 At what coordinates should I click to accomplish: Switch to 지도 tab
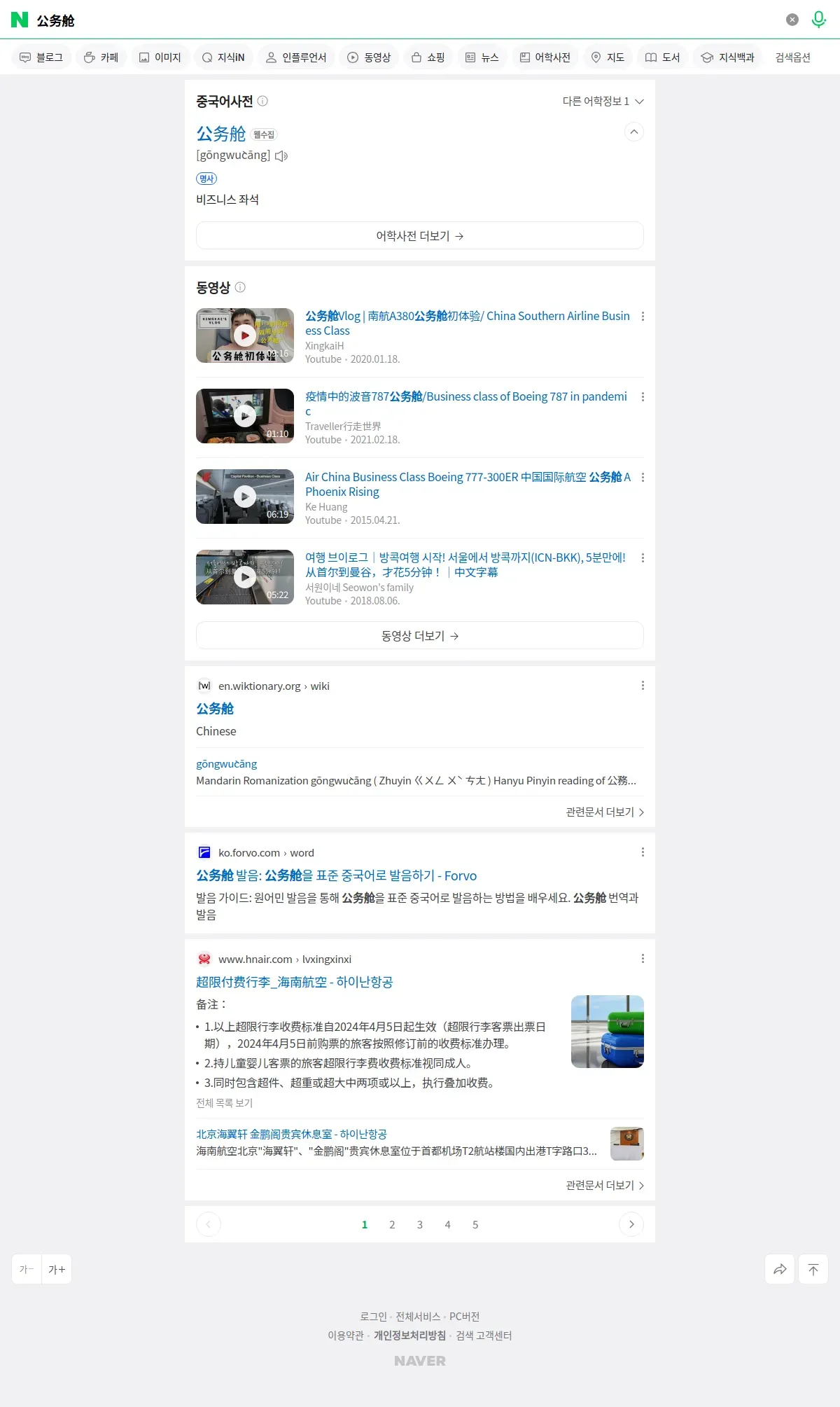point(608,57)
